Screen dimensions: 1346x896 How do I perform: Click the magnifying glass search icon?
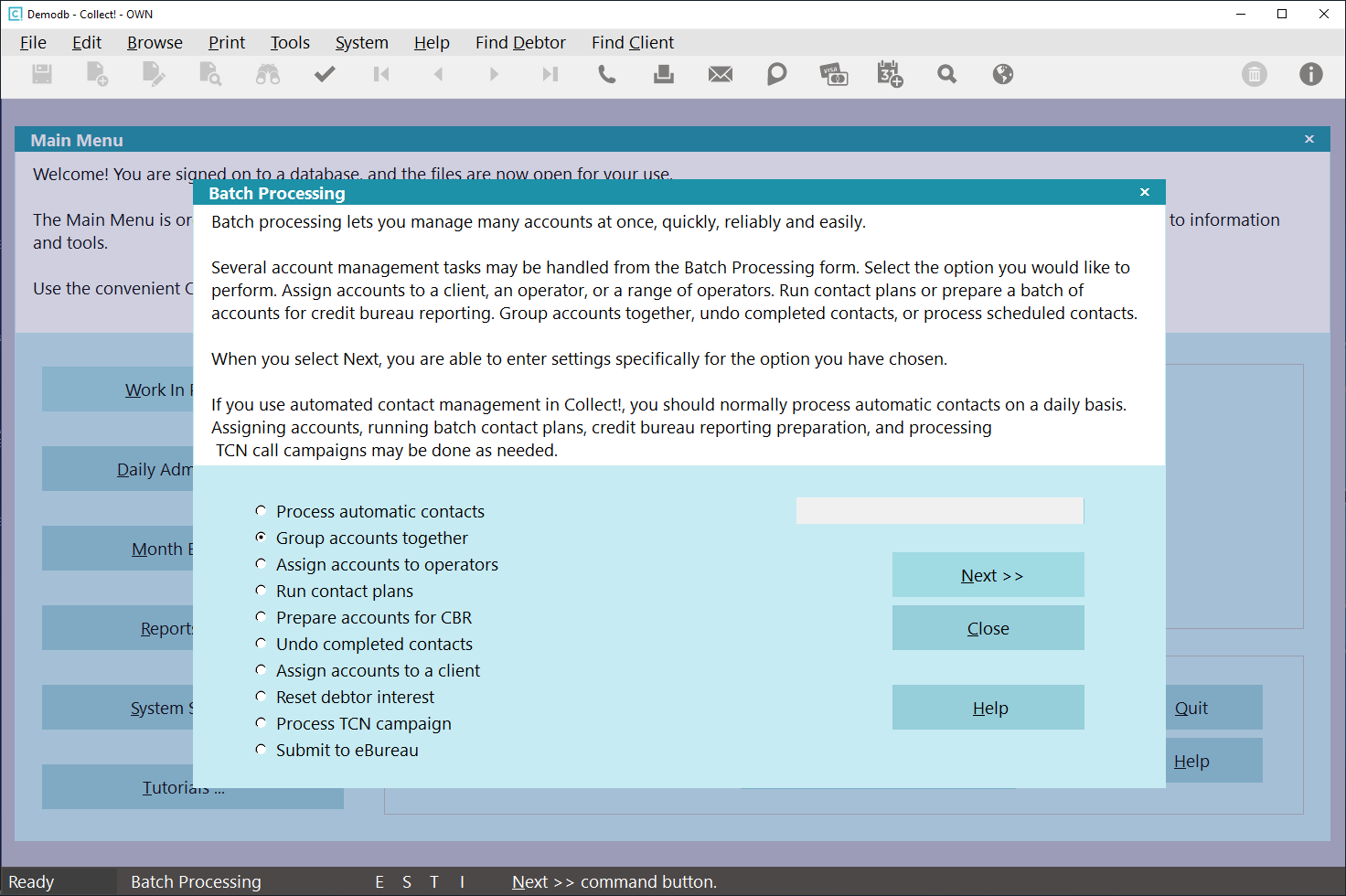(946, 74)
